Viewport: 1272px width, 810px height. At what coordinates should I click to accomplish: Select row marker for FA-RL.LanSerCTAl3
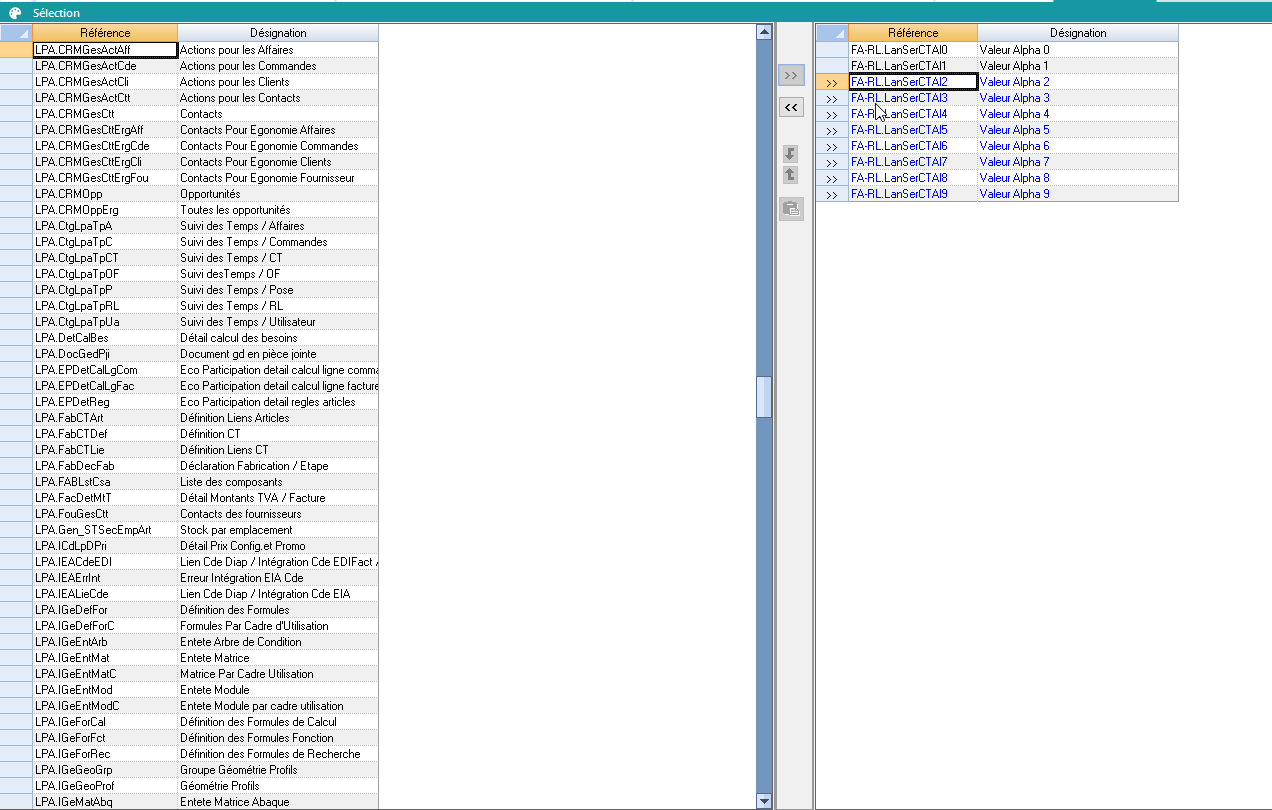click(x=832, y=98)
